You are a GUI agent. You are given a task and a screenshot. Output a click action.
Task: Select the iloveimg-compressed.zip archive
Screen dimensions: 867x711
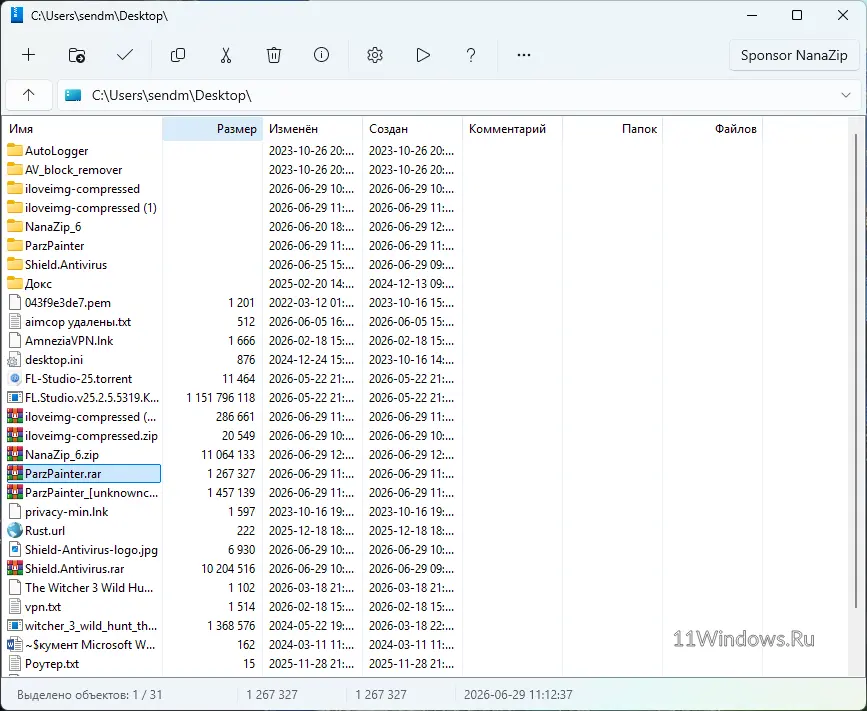(x=82, y=436)
